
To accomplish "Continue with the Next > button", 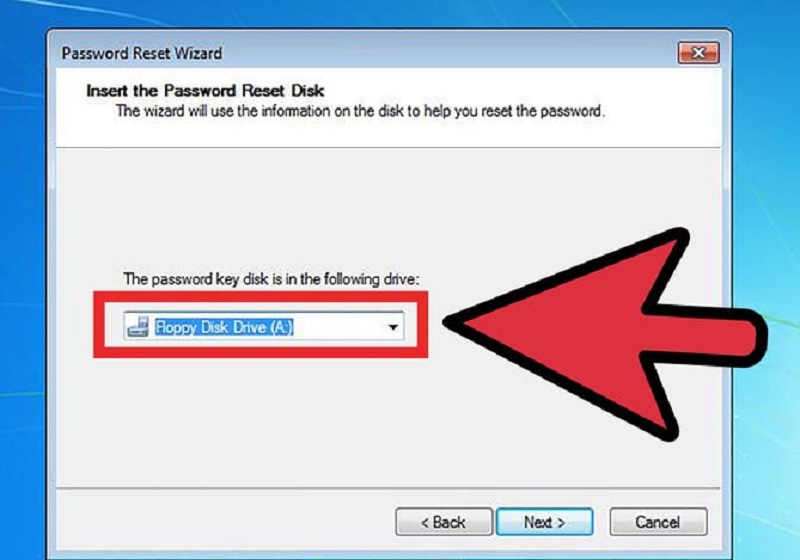I will (544, 522).
